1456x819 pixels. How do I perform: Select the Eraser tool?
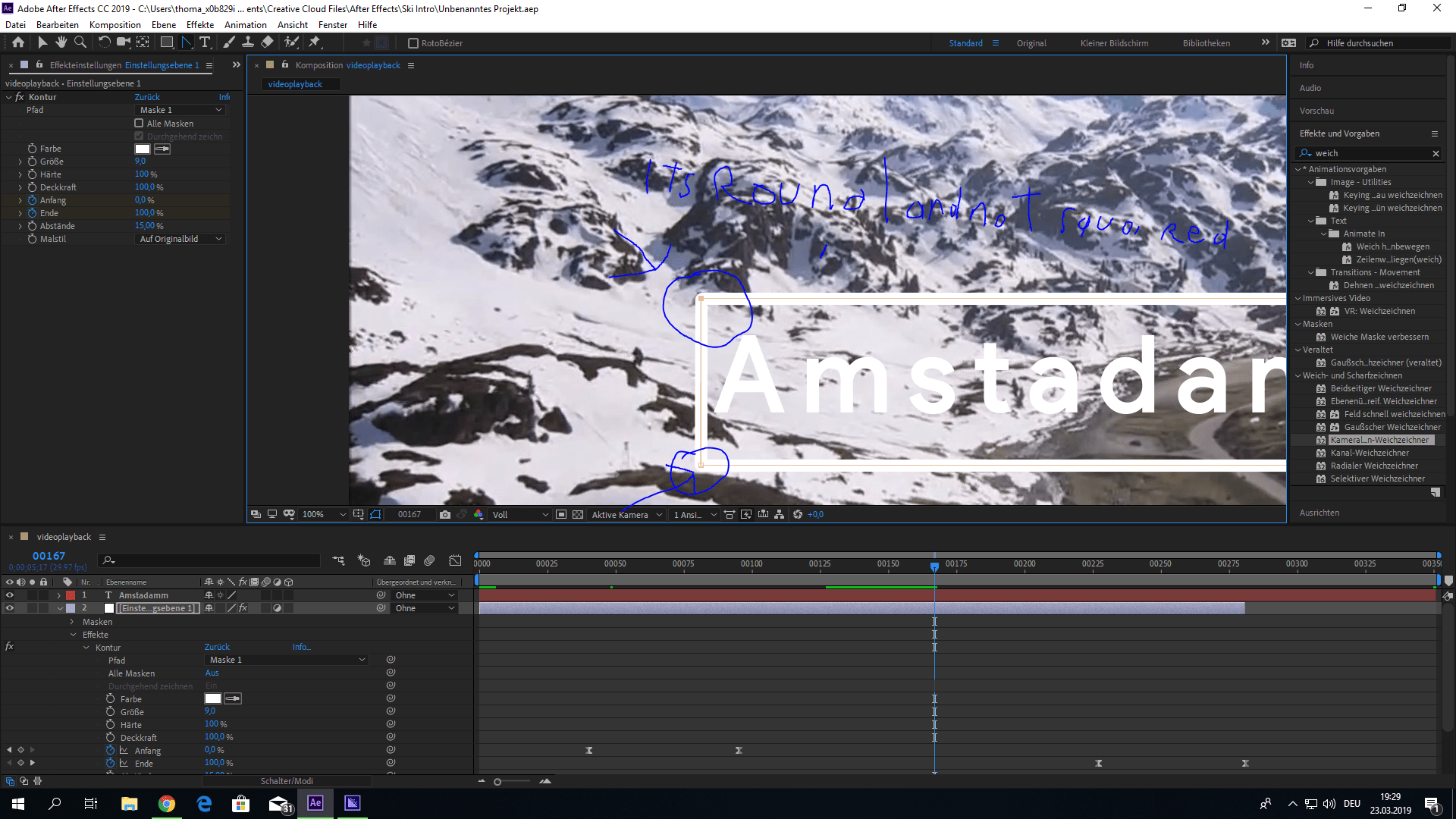pos(268,42)
